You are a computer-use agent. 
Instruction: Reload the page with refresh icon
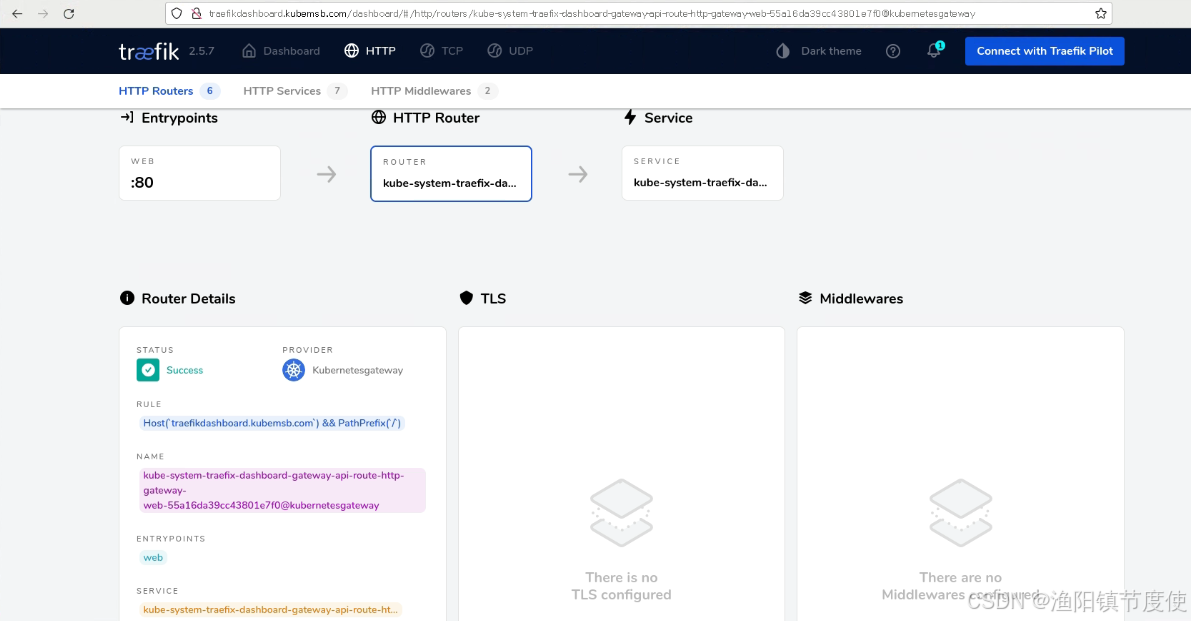tap(68, 14)
